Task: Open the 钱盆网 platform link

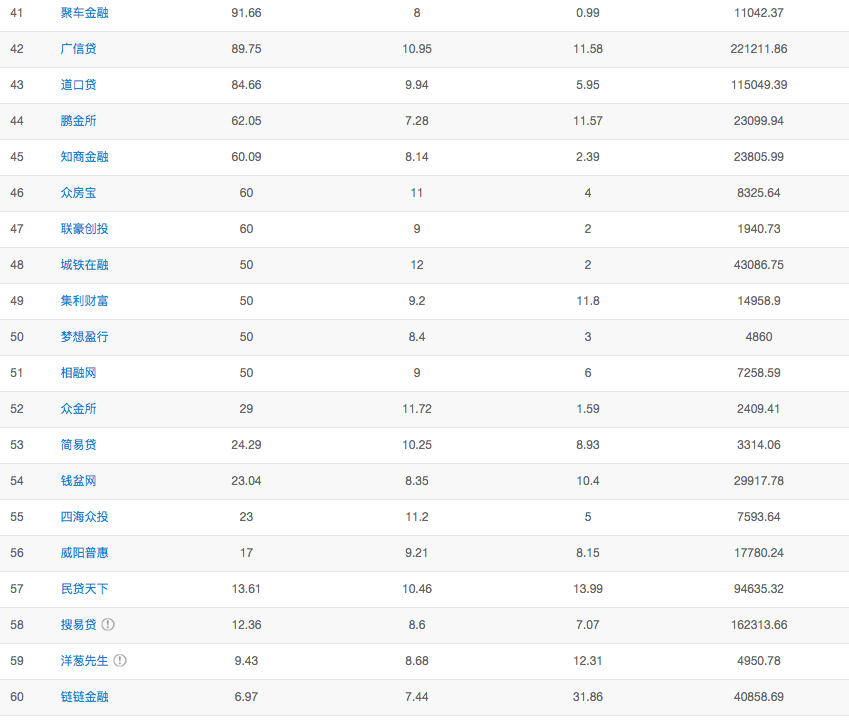Action: pos(79,481)
